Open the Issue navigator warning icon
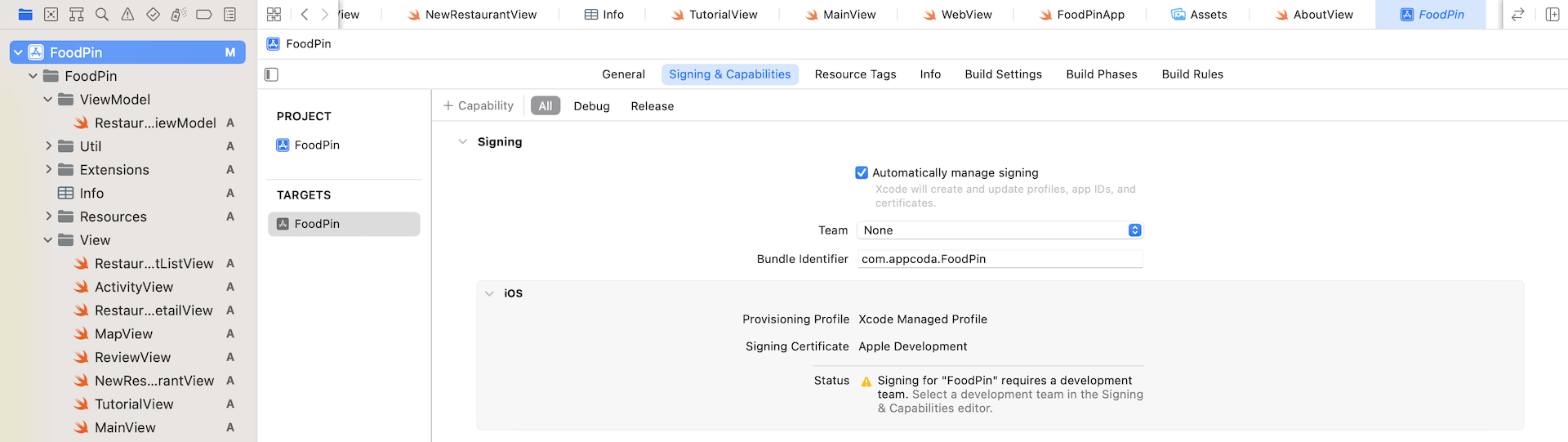The image size is (1568, 442). coord(127,14)
